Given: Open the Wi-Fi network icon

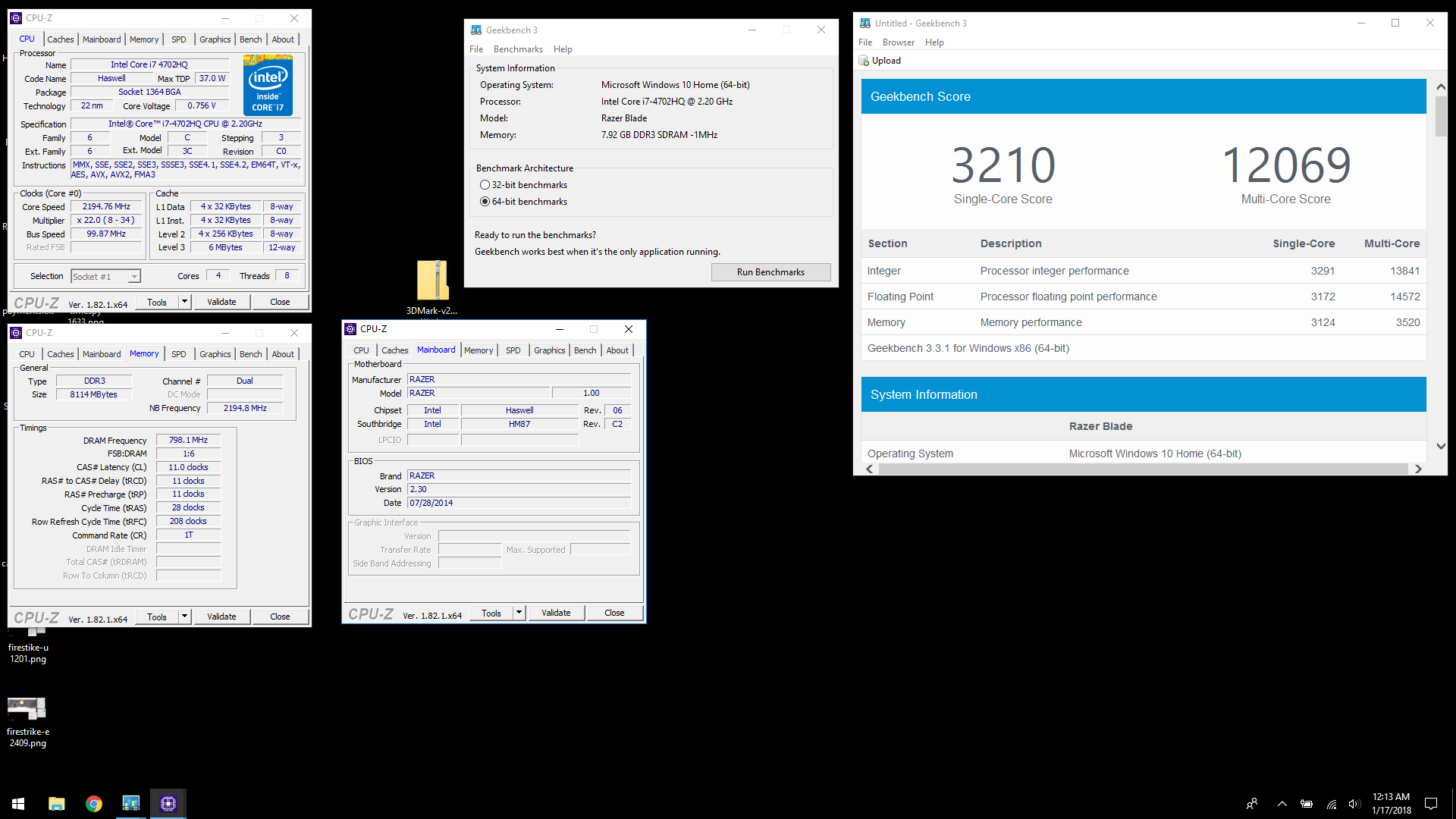Looking at the screenshot, I should (x=1331, y=804).
